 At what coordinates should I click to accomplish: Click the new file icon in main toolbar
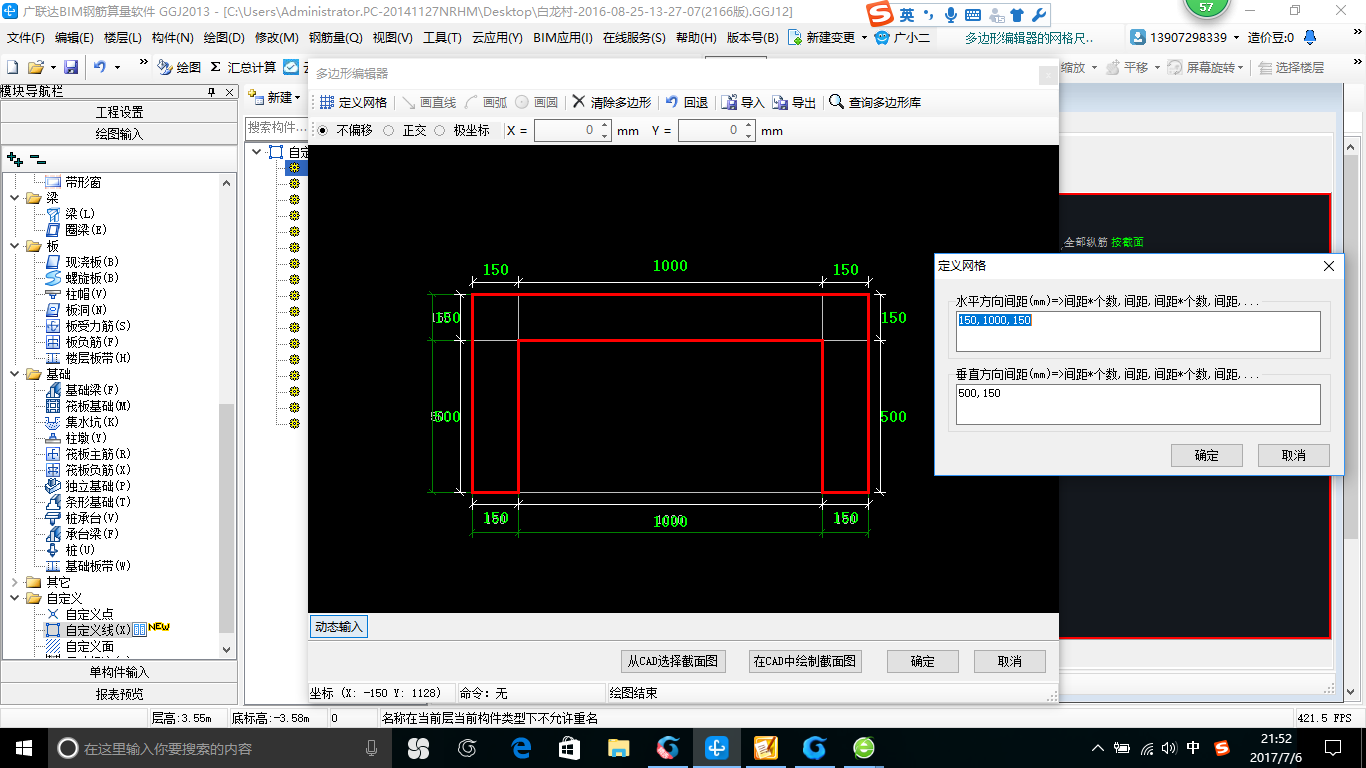click(12, 67)
